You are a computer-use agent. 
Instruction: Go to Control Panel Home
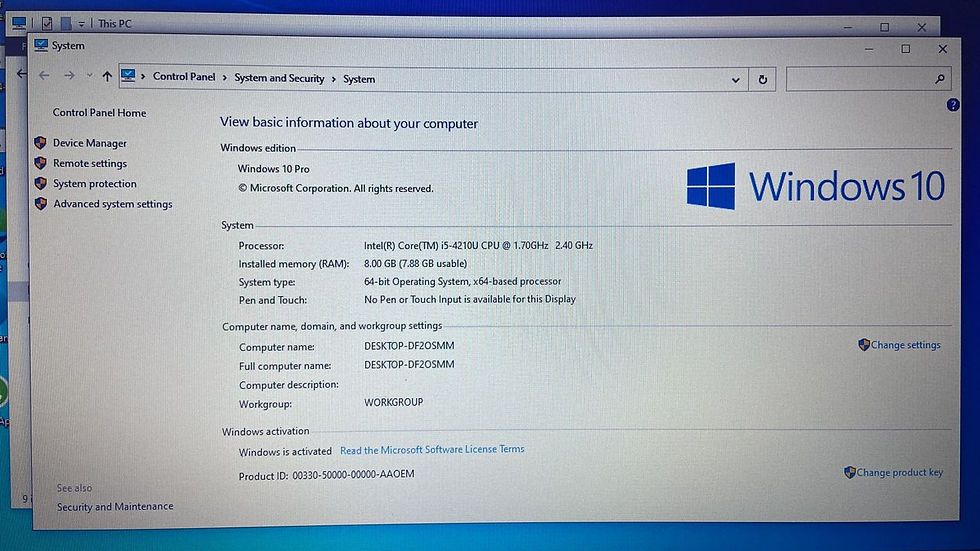[99, 113]
